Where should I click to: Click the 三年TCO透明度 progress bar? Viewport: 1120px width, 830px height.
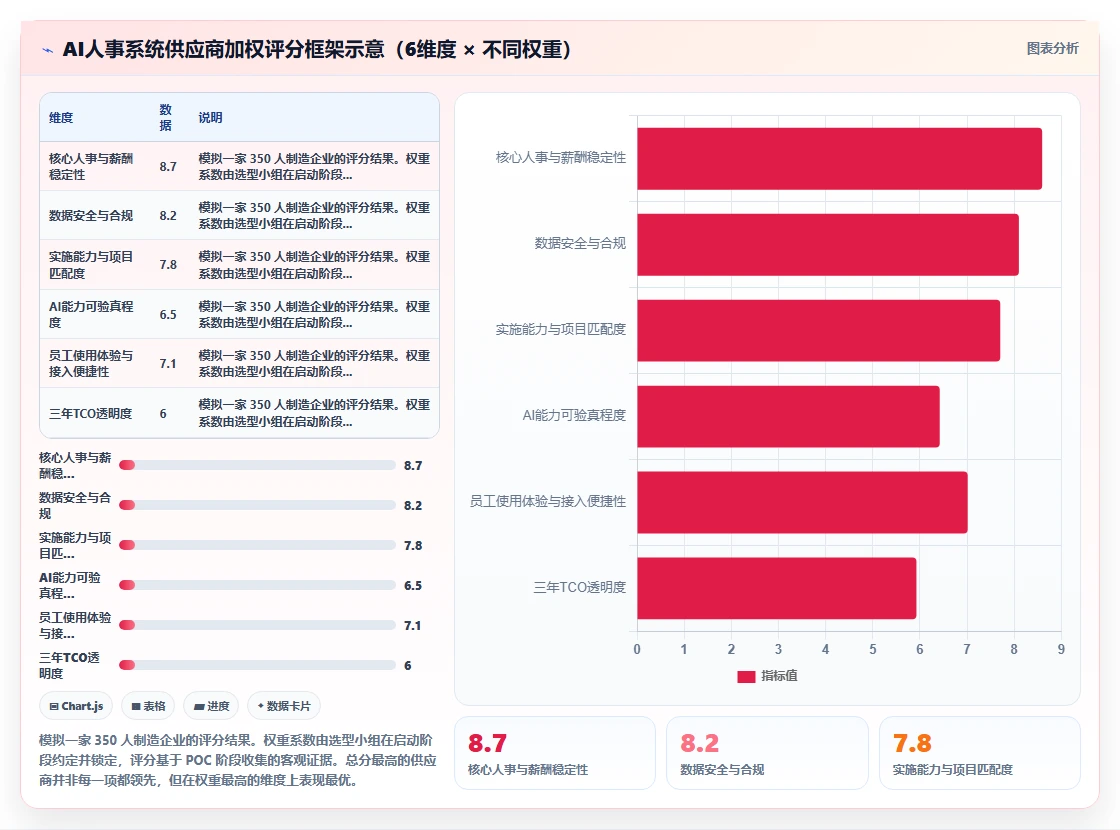[257, 665]
